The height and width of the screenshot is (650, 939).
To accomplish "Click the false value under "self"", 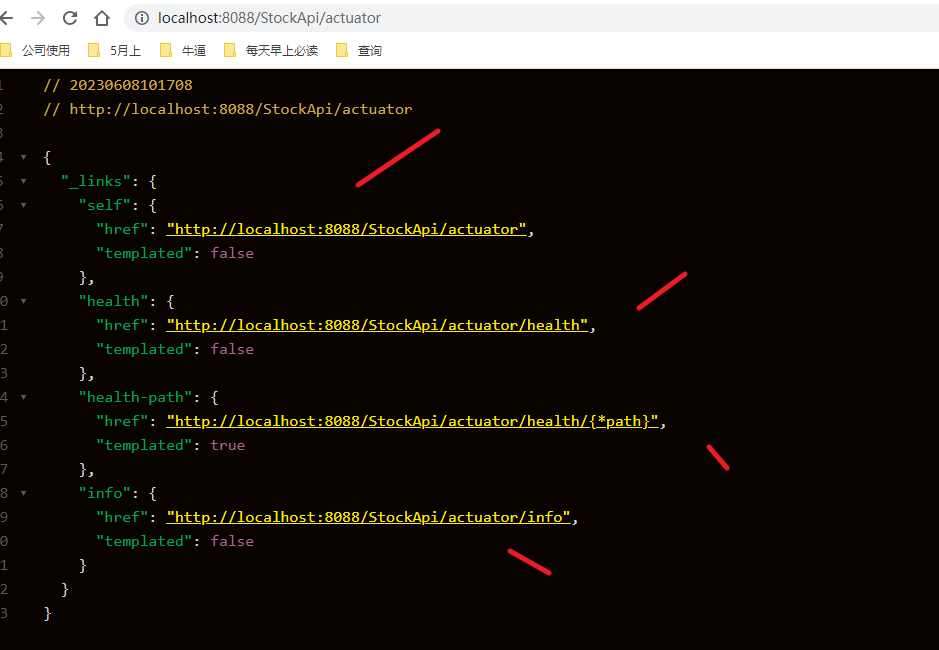I will (x=232, y=253).
